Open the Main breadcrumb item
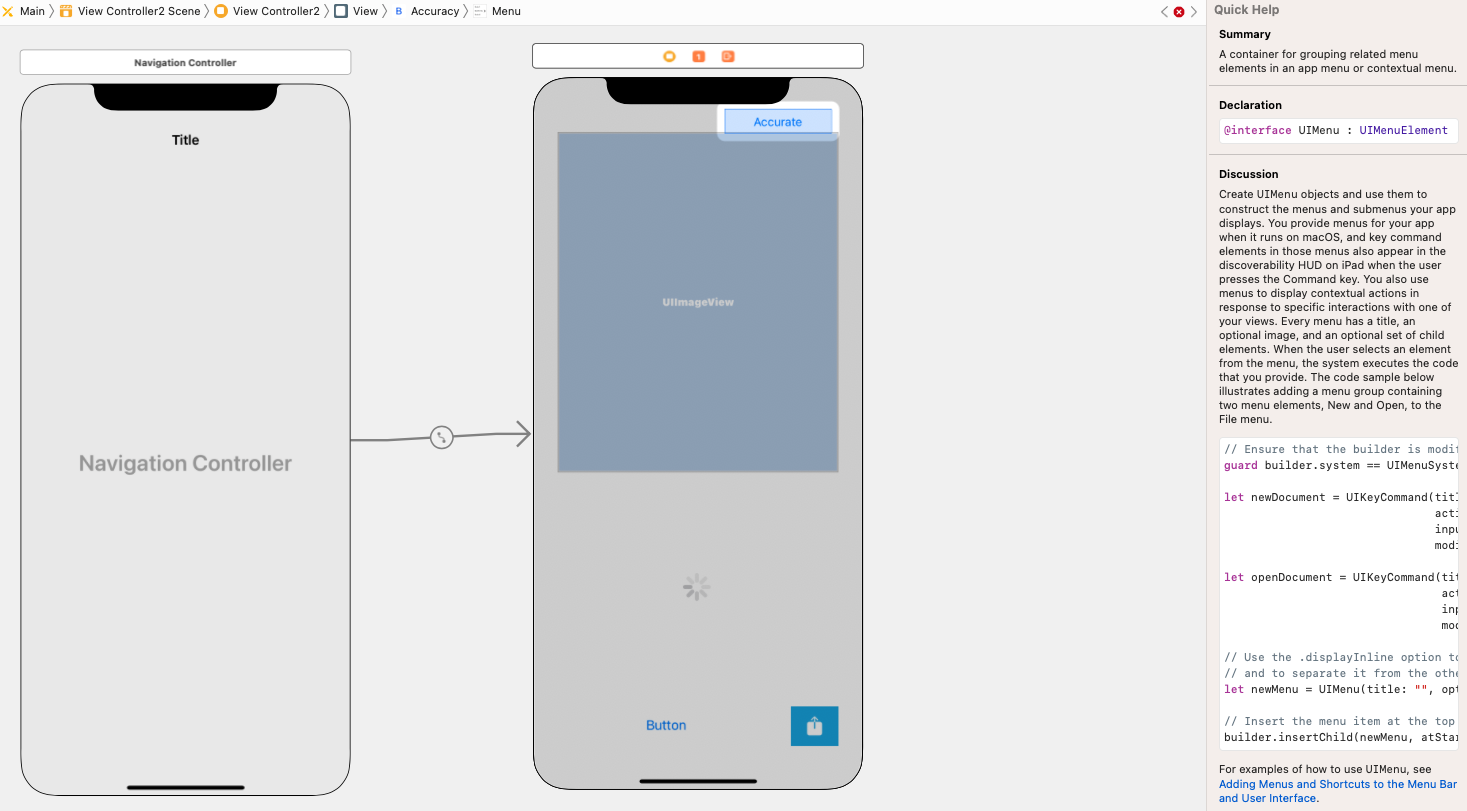The height and width of the screenshot is (811, 1467). click(32, 11)
